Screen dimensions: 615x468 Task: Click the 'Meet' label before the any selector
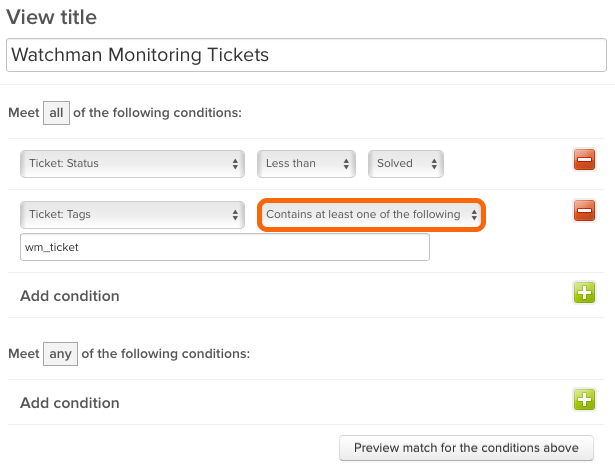(23, 353)
